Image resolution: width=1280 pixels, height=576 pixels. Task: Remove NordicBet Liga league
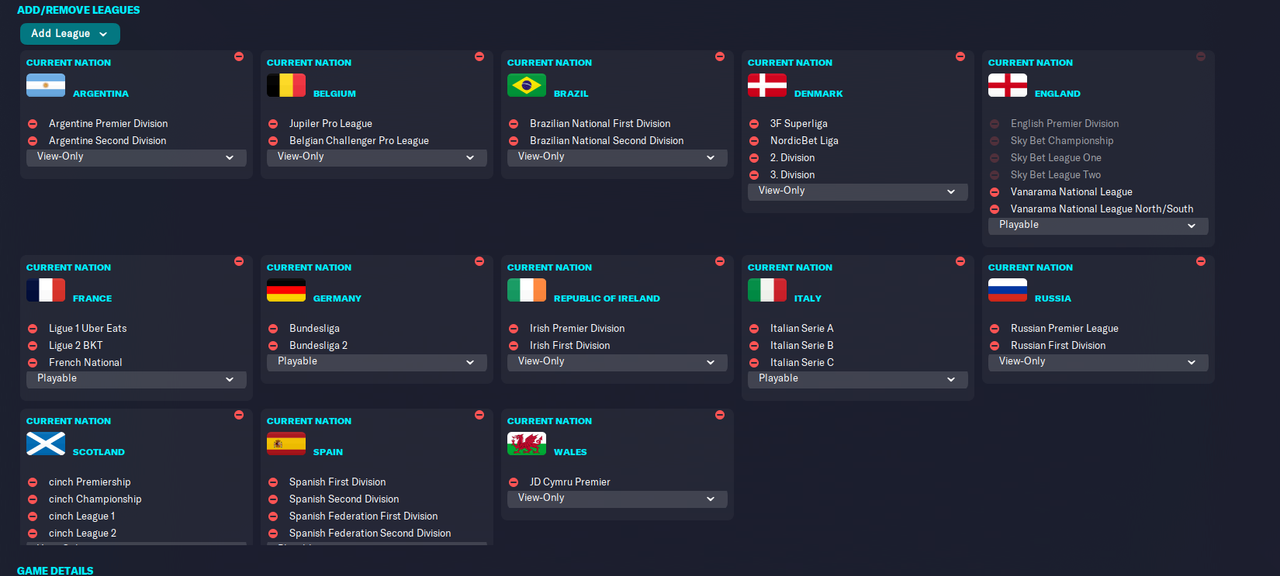click(754, 141)
